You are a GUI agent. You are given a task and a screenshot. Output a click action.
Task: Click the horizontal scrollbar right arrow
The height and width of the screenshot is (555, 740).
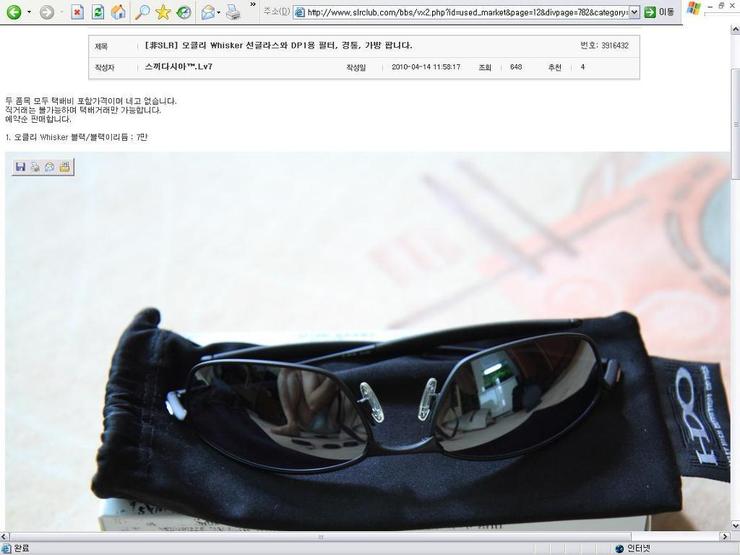(x=726, y=537)
